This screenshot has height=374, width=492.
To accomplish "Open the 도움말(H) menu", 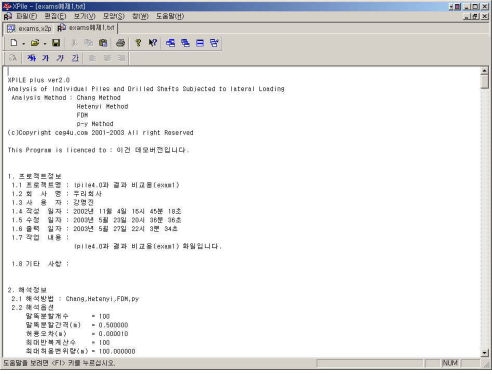I will tap(170, 16).
